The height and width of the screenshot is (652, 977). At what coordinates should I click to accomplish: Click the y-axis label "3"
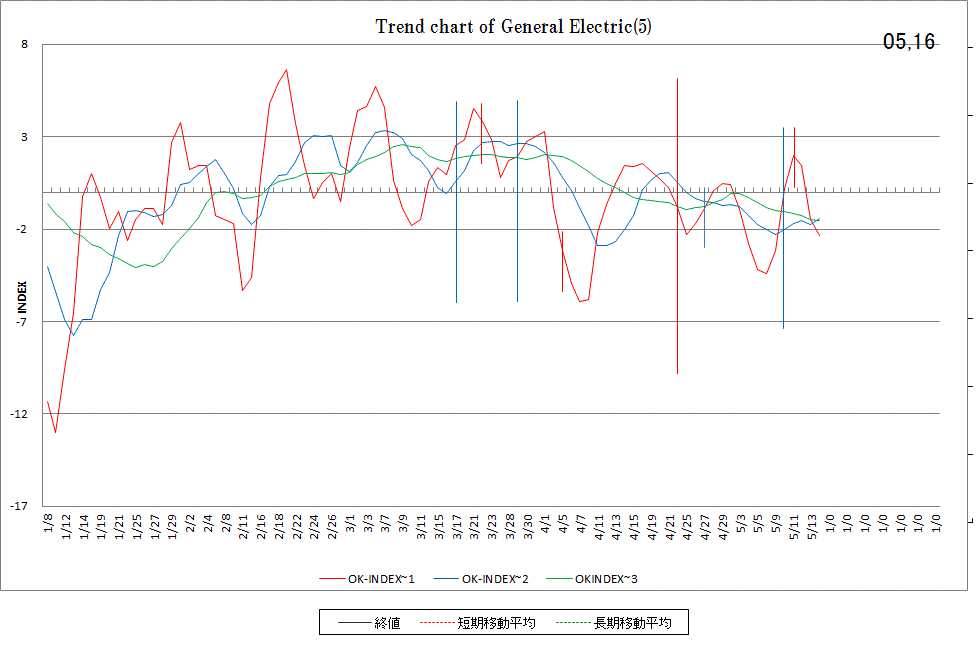(24, 137)
